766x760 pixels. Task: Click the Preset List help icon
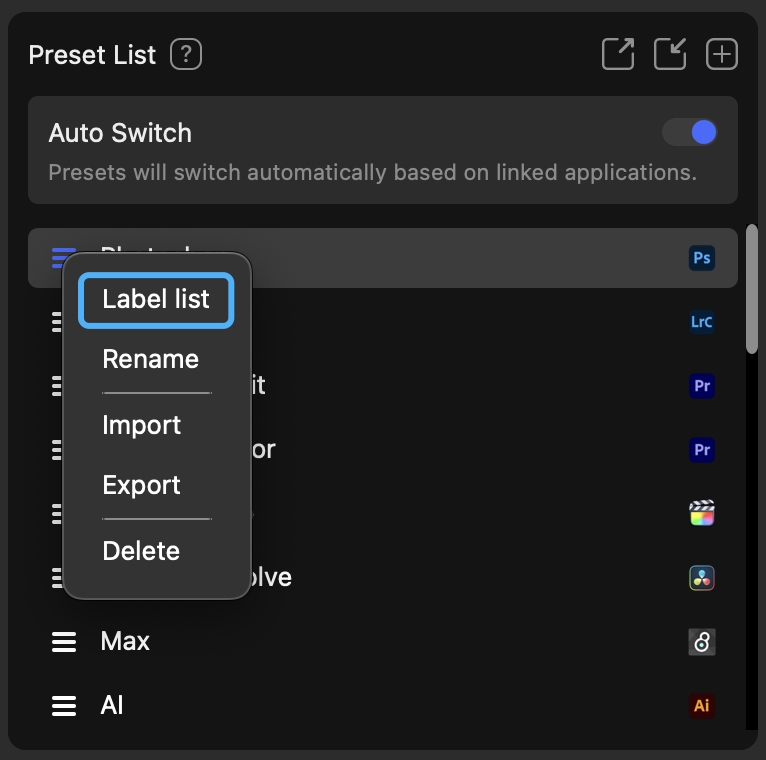(186, 54)
